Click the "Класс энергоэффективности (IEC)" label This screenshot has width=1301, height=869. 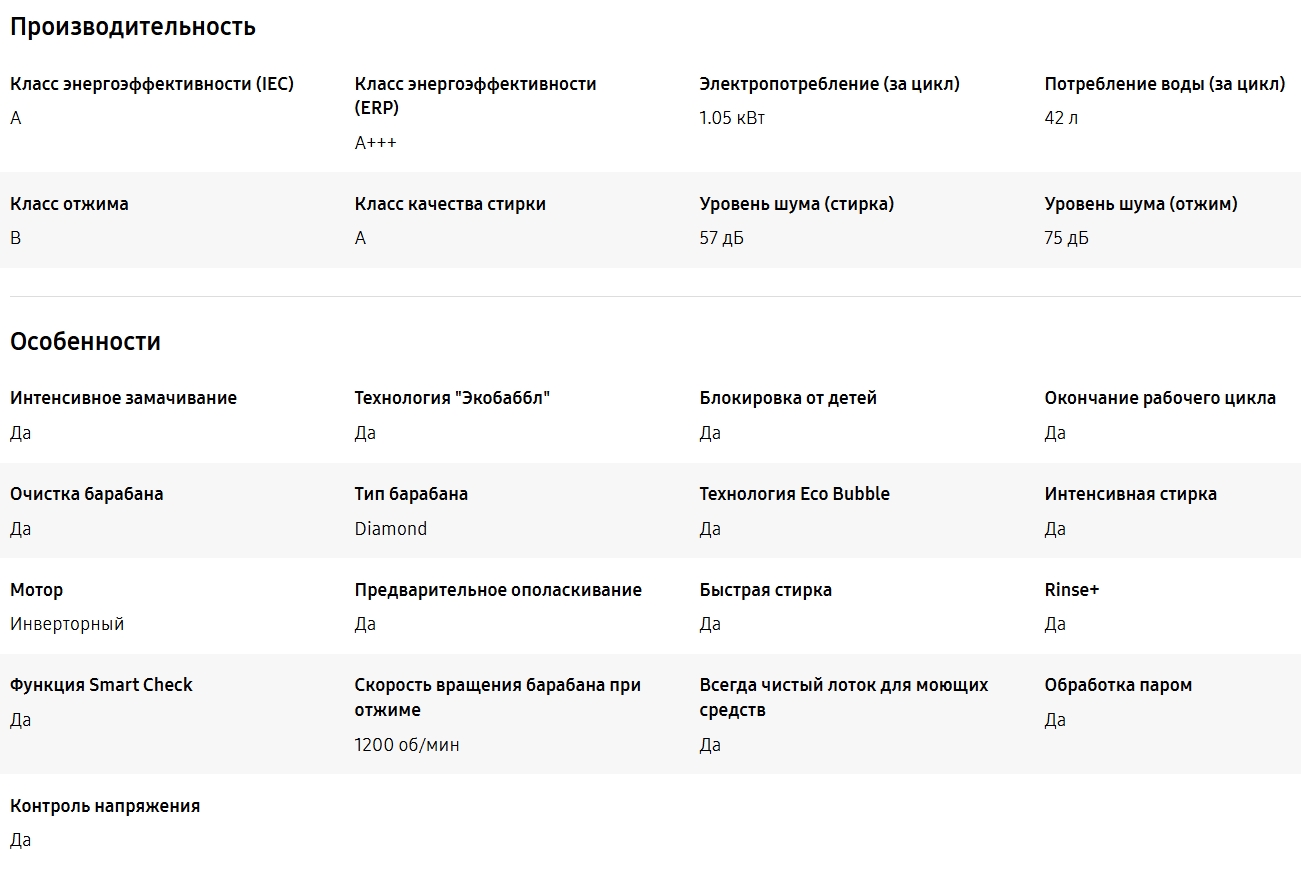click(x=152, y=84)
